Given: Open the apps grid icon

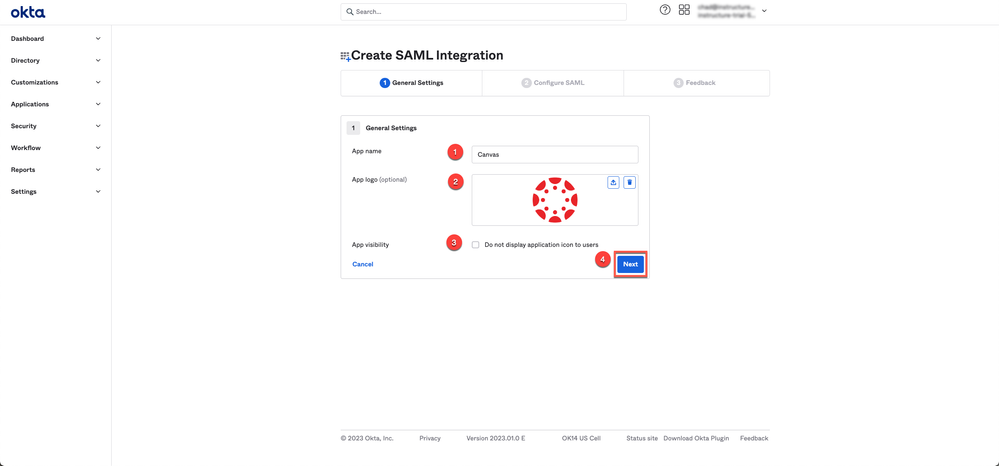Looking at the screenshot, I should coord(684,10).
